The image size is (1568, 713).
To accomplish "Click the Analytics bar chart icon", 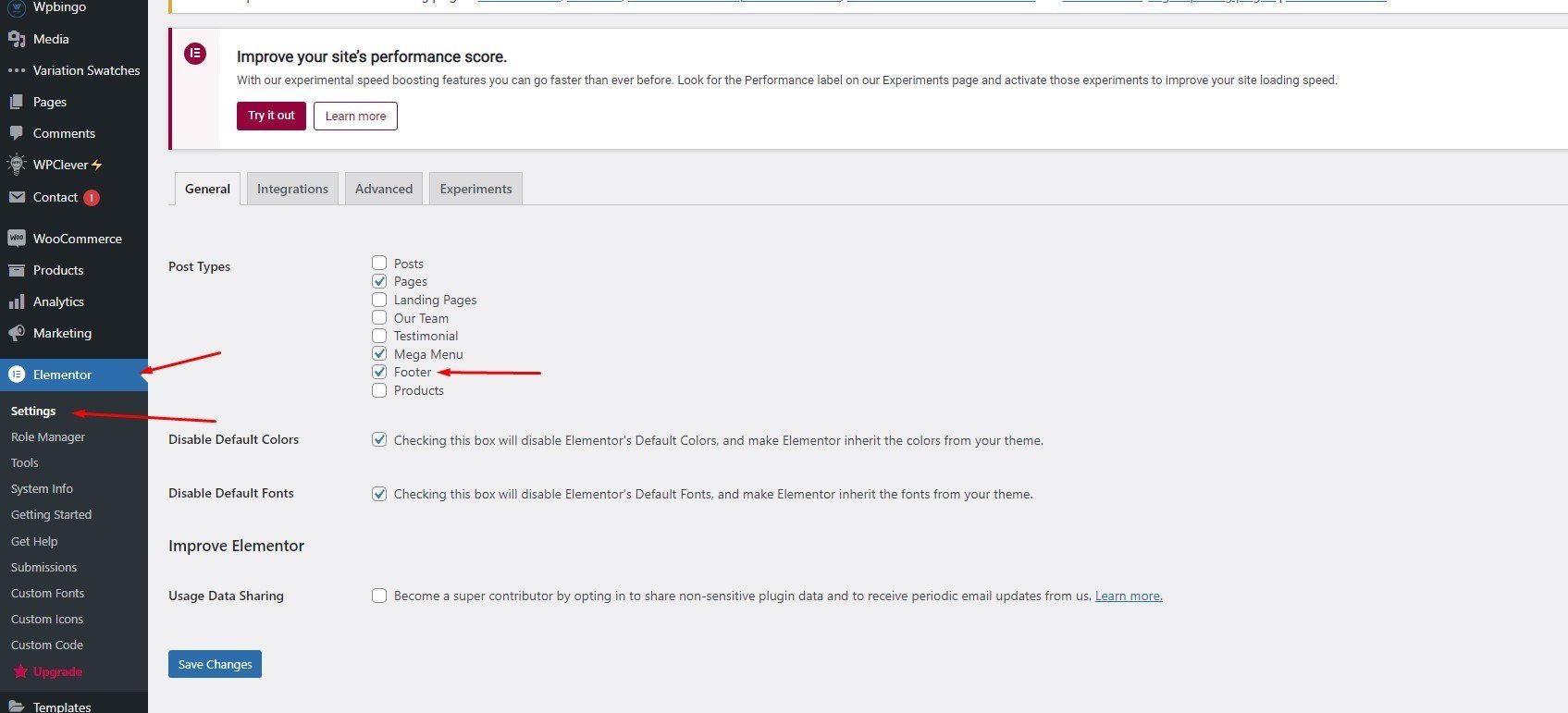I will coord(17,301).
